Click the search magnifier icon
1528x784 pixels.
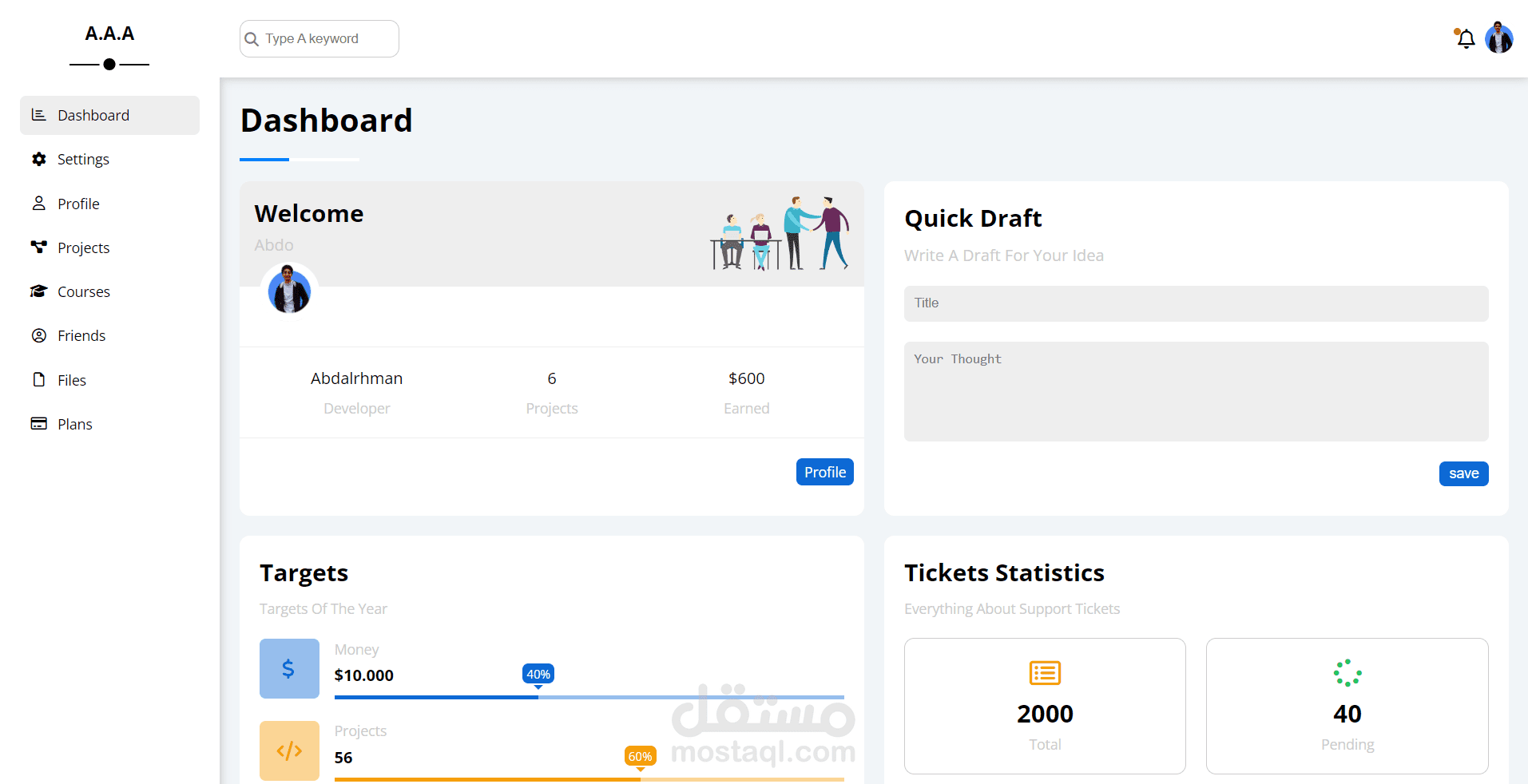(x=252, y=39)
